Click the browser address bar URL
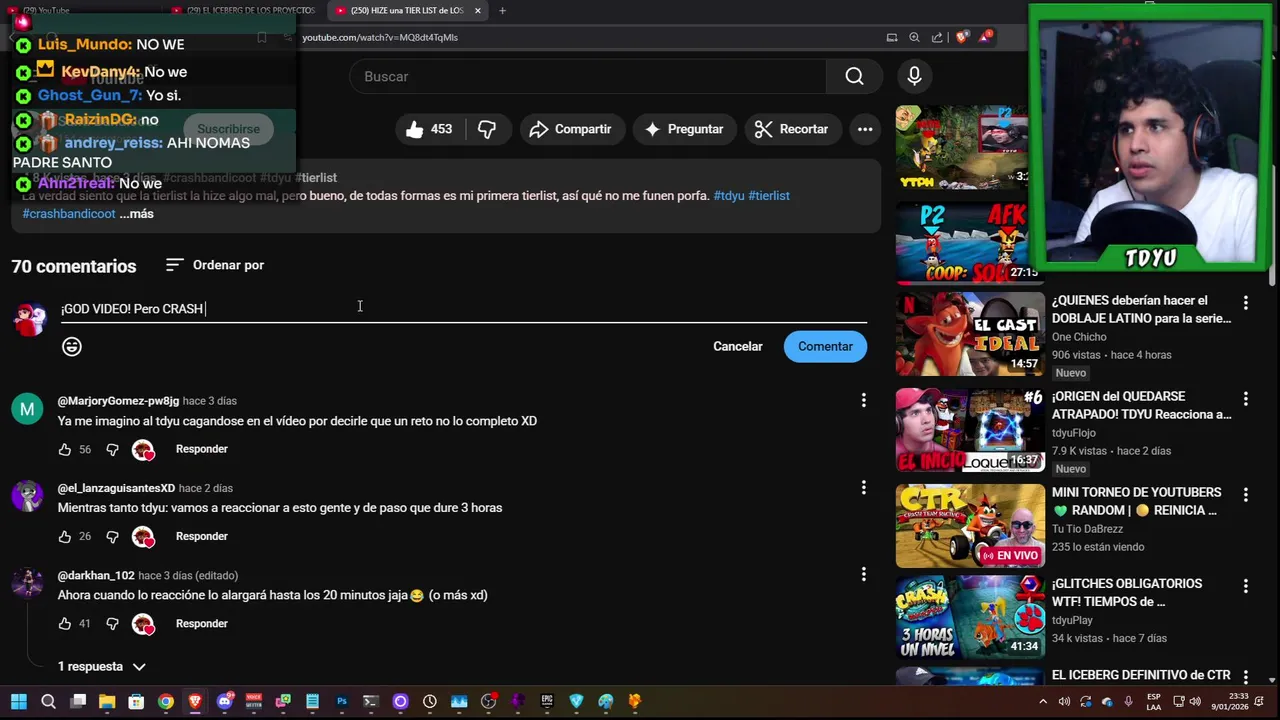 [x=380, y=38]
